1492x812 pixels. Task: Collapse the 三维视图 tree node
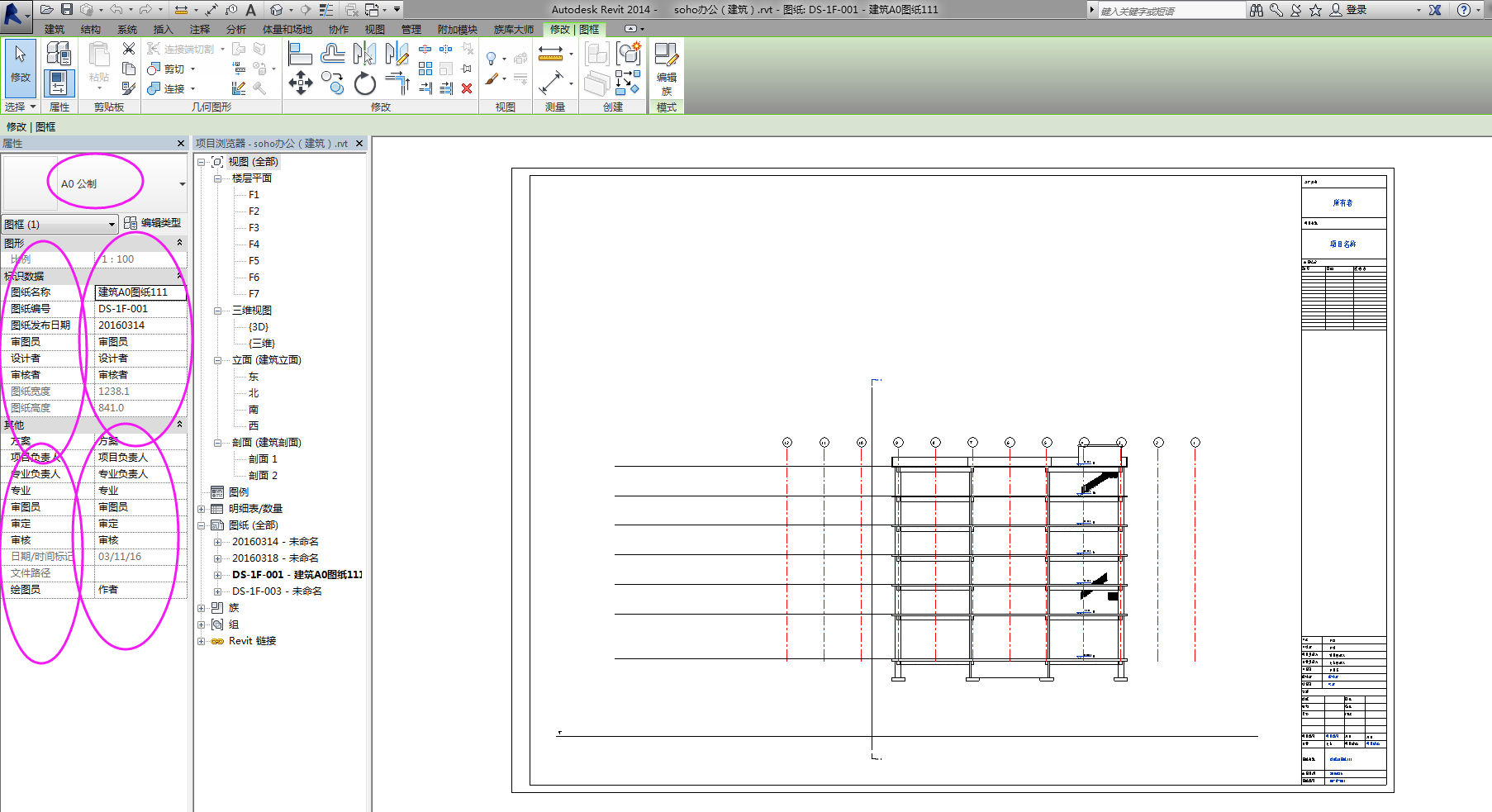(x=218, y=311)
